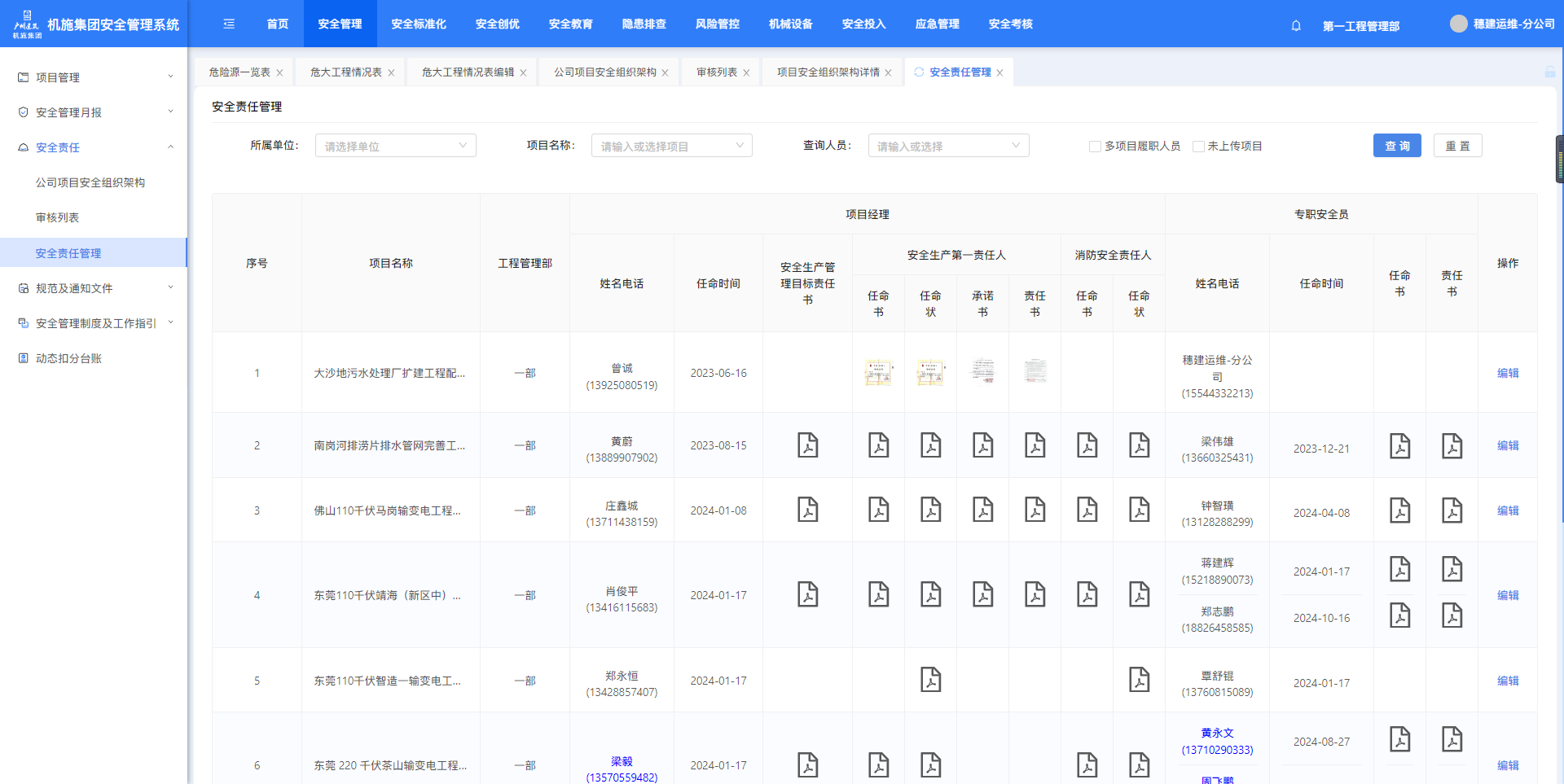The image size is (1564, 784).
Task: Click the lock icon at tab bar right
Action: pos(1549,72)
